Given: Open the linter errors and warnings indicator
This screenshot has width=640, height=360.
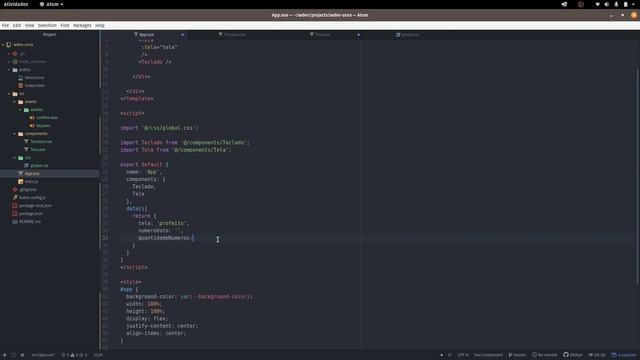Looking at the screenshot, I should (74, 355).
